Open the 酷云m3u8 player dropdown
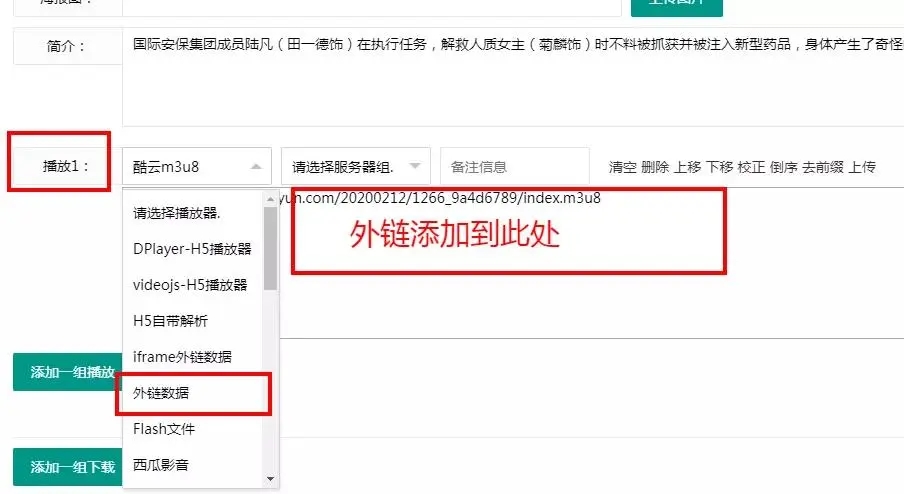The height and width of the screenshot is (494, 904). [196, 166]
